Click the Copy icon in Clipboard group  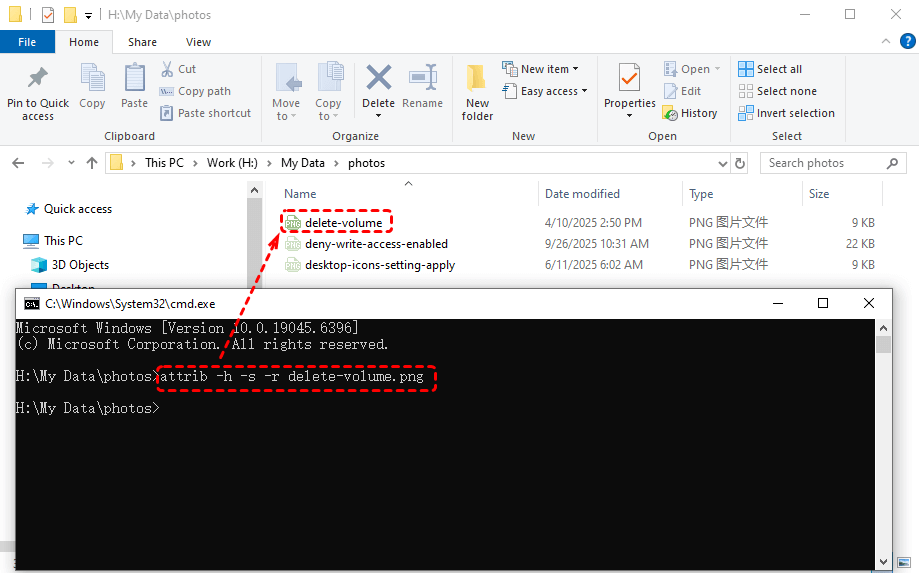coord(92,78)
